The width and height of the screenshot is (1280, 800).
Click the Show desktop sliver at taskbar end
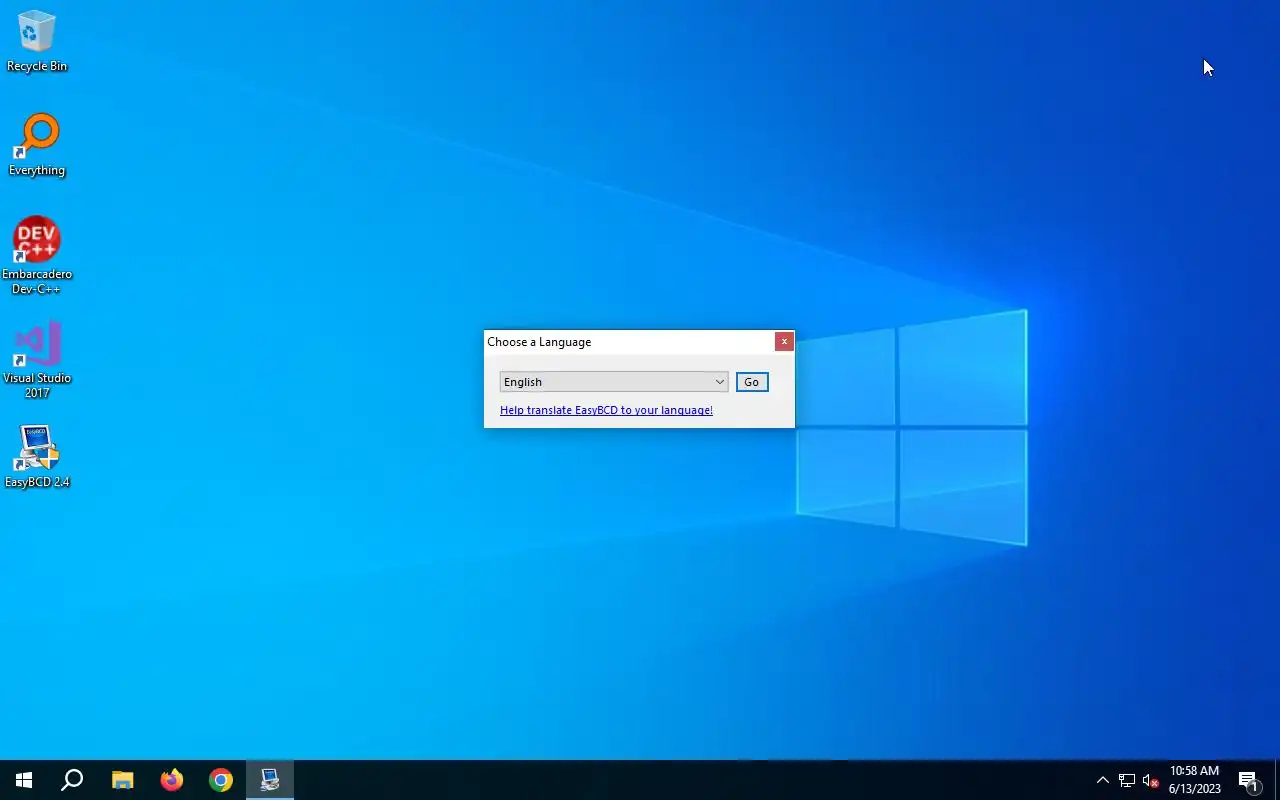click(x=1277, y=780)
